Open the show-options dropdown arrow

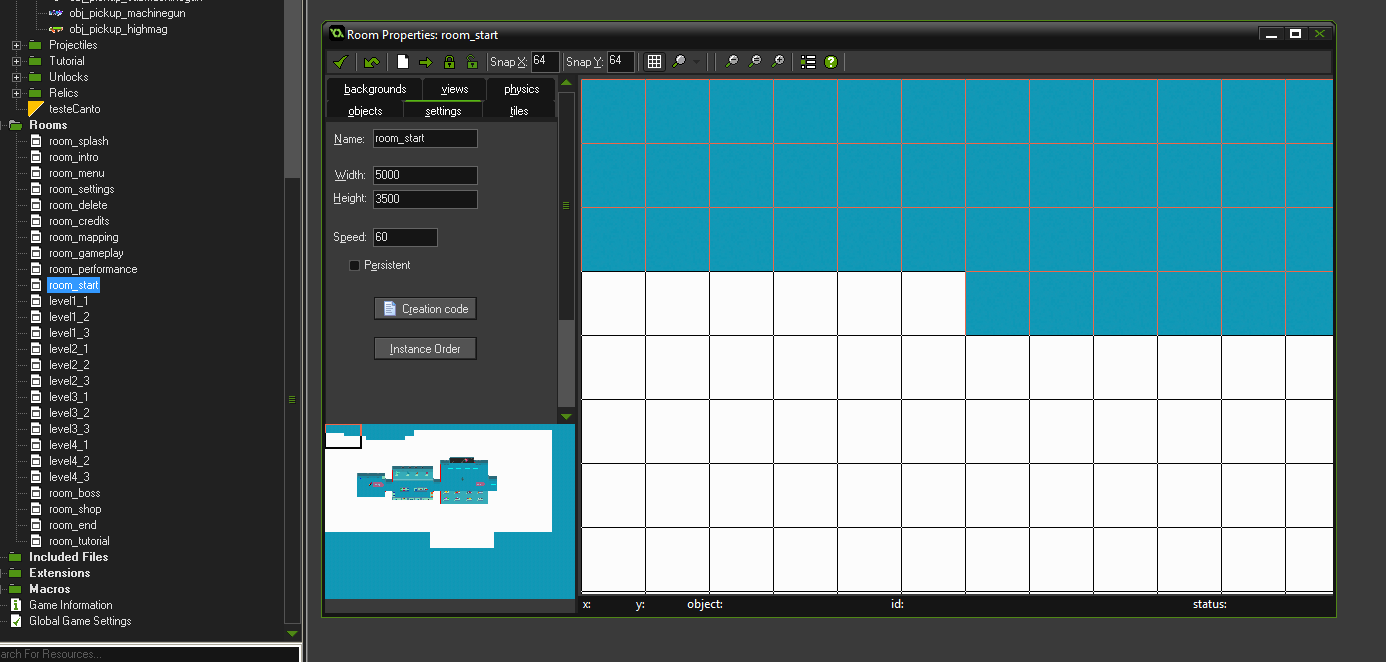tap(697, 62)
